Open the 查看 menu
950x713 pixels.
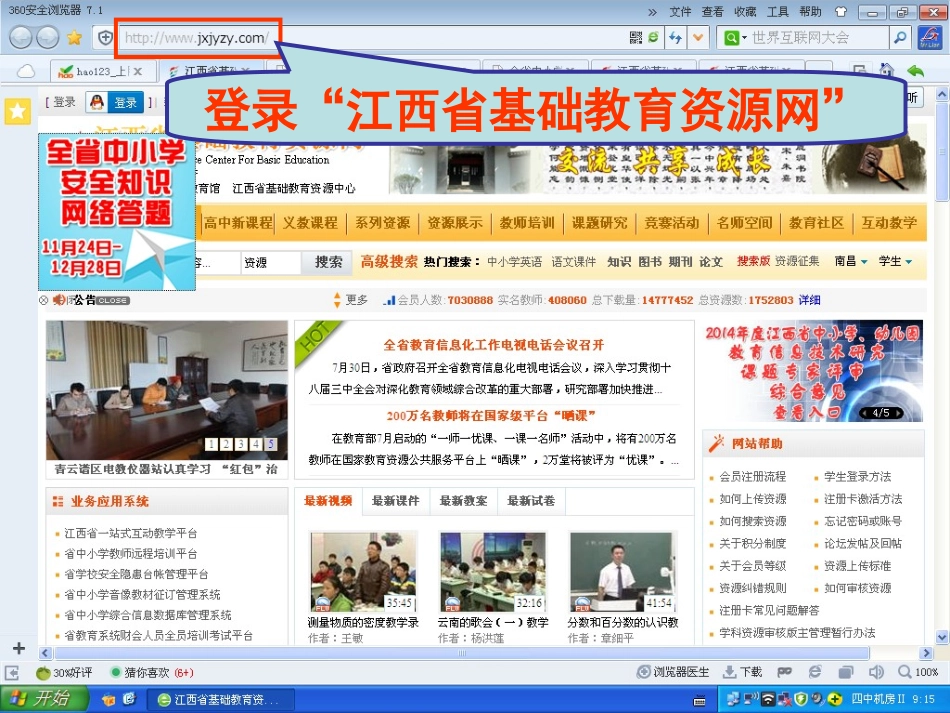pyautogui.click(x=712, y=12)
